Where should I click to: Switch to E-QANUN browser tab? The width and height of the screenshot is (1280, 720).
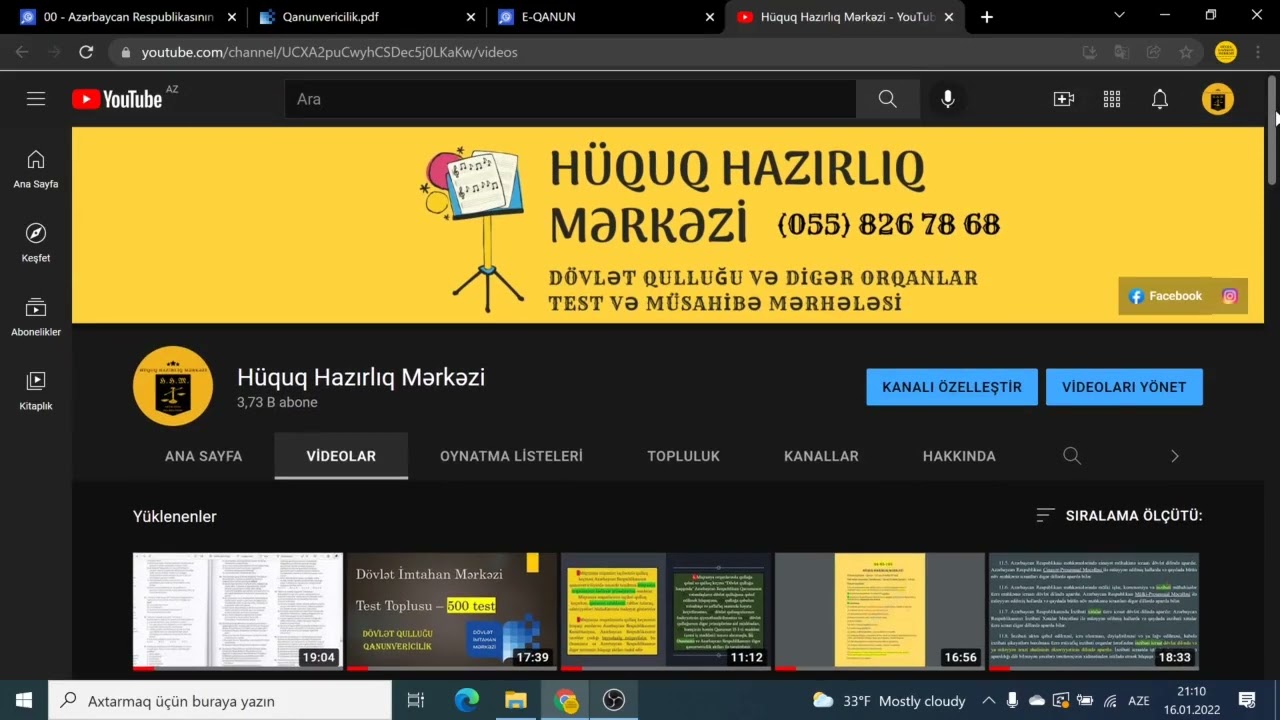605,17
